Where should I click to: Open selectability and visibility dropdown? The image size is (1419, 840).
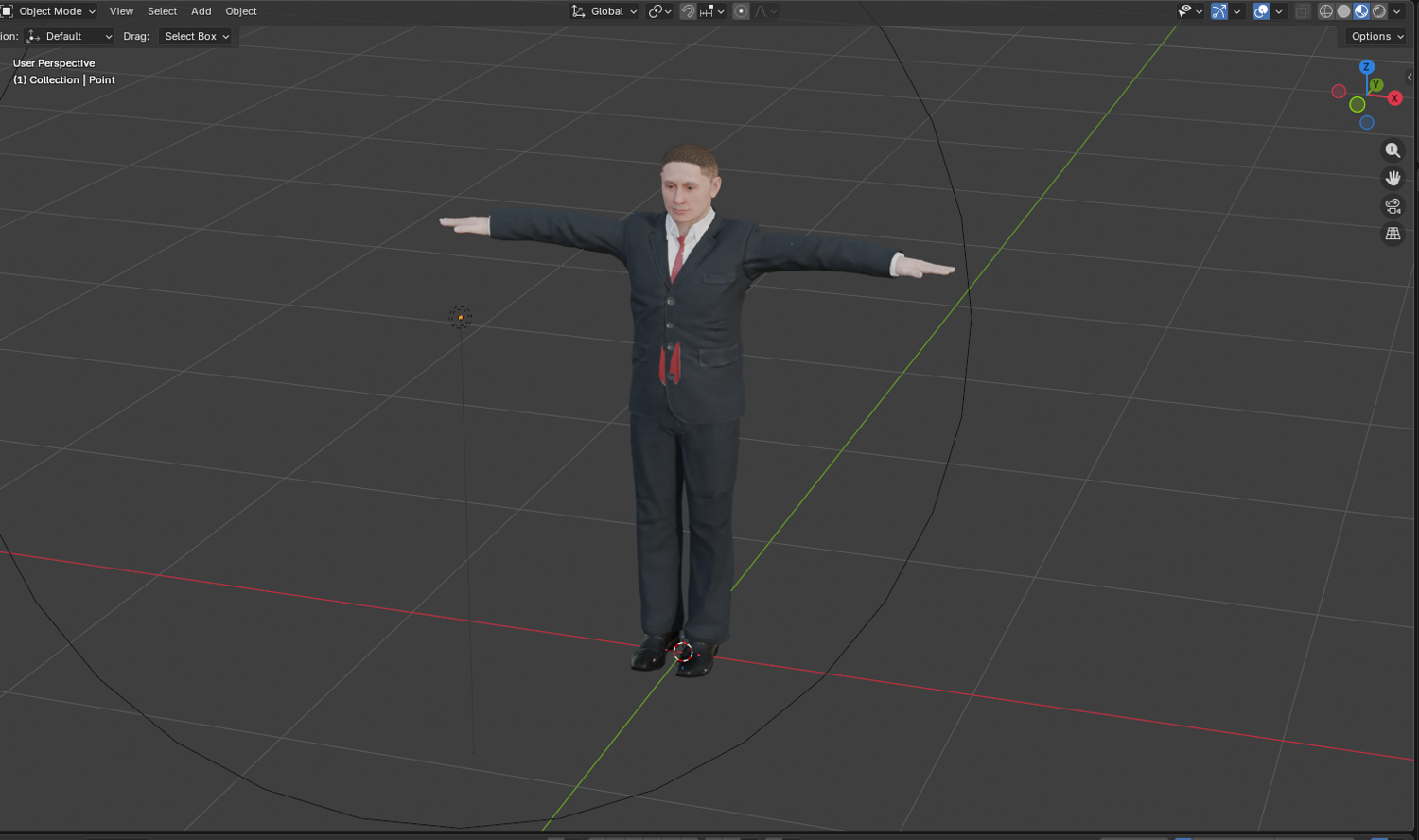pos(1190,11)
